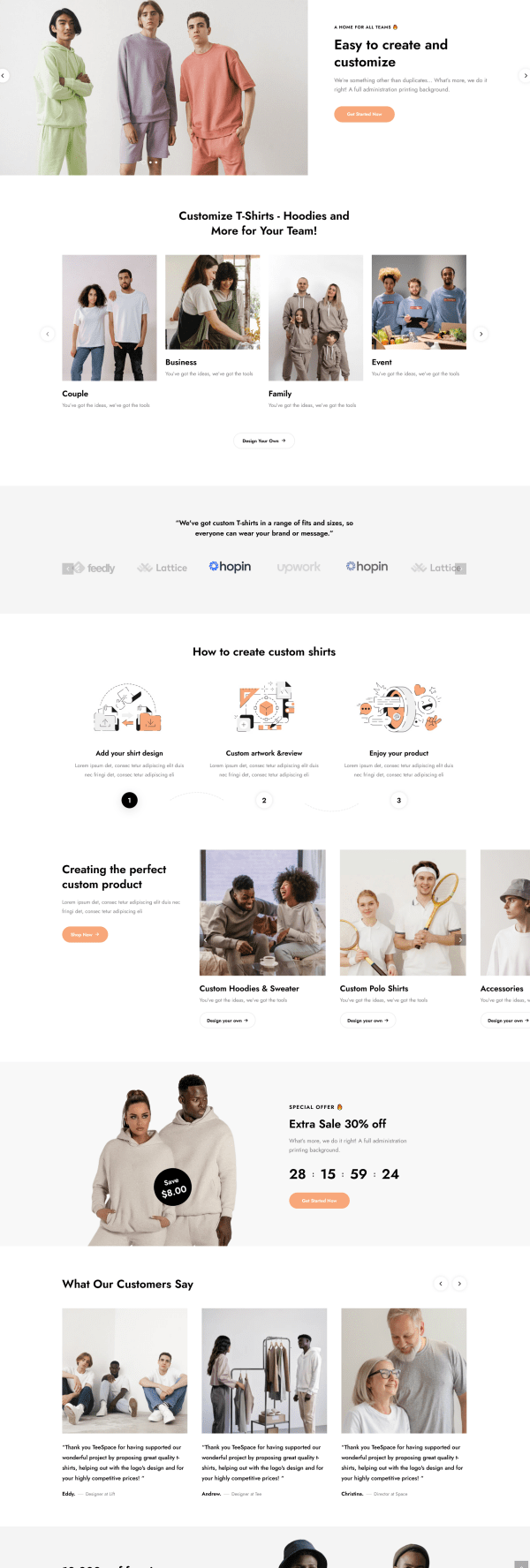Click Get Started Now under Extra Sale
This screenshot has width=530, height=1568.
click(x=319, y=1201)
